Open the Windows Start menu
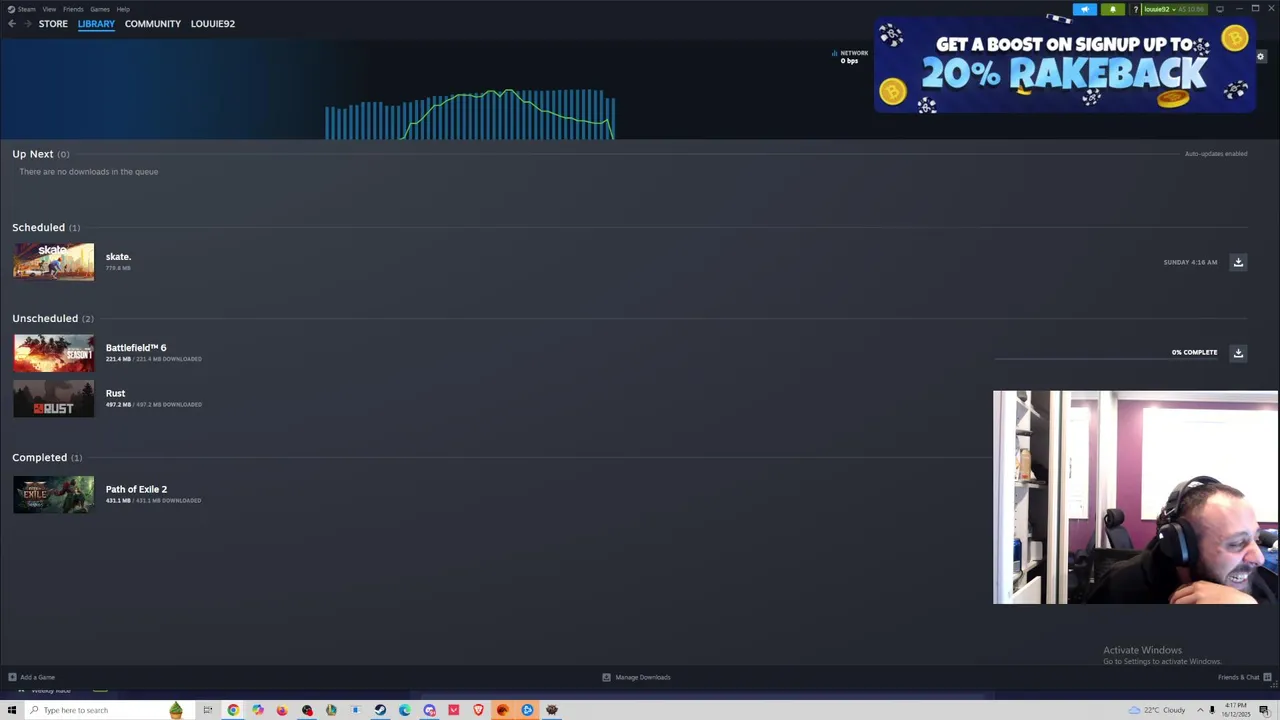 point(12,710)
